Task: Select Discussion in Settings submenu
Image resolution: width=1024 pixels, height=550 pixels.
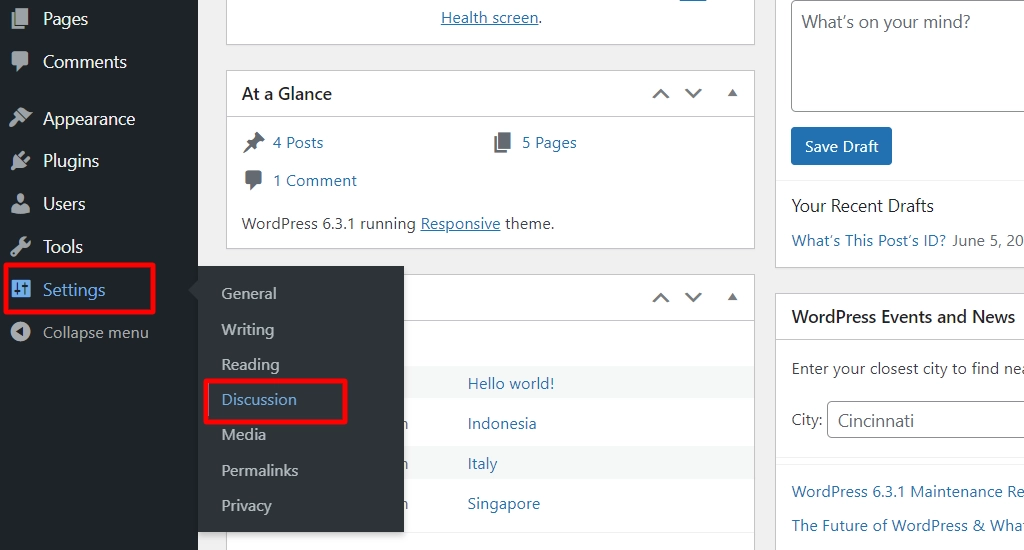Action: (259, 399)
